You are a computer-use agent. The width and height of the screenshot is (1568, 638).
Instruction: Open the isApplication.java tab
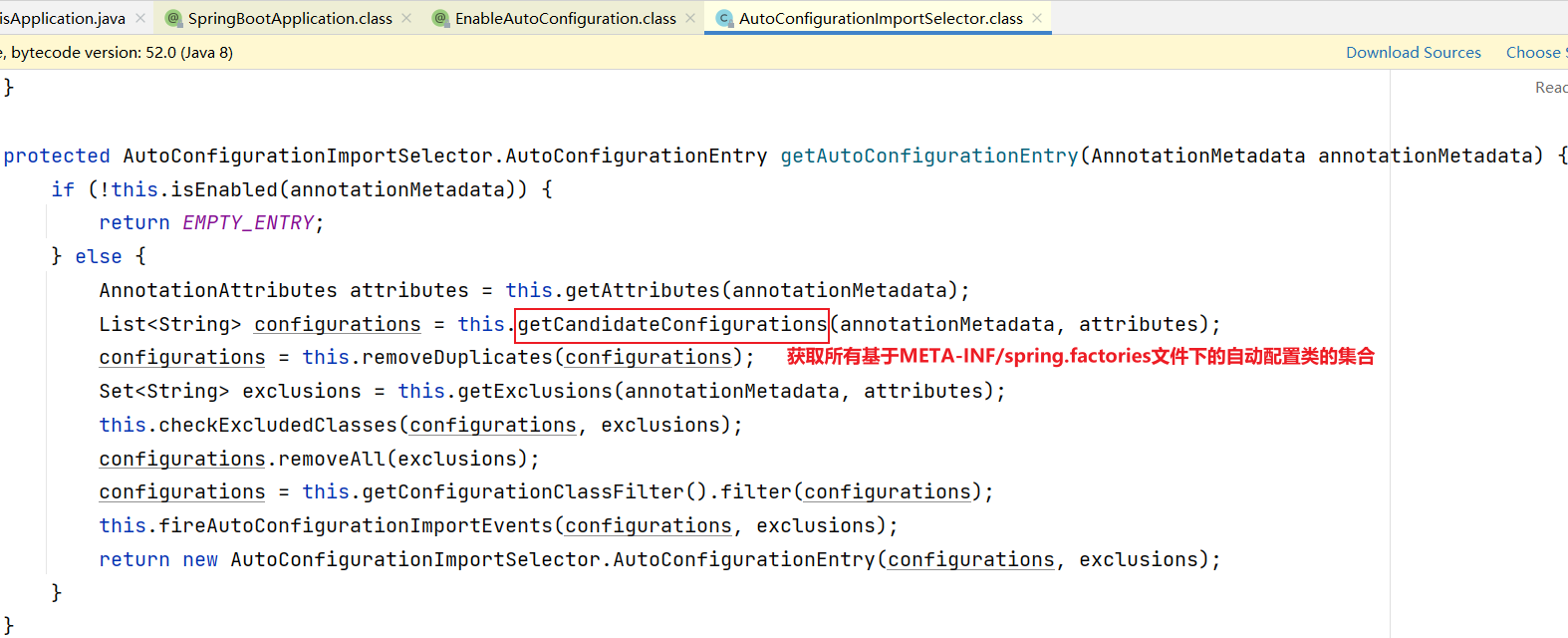[x=63, y=18]
